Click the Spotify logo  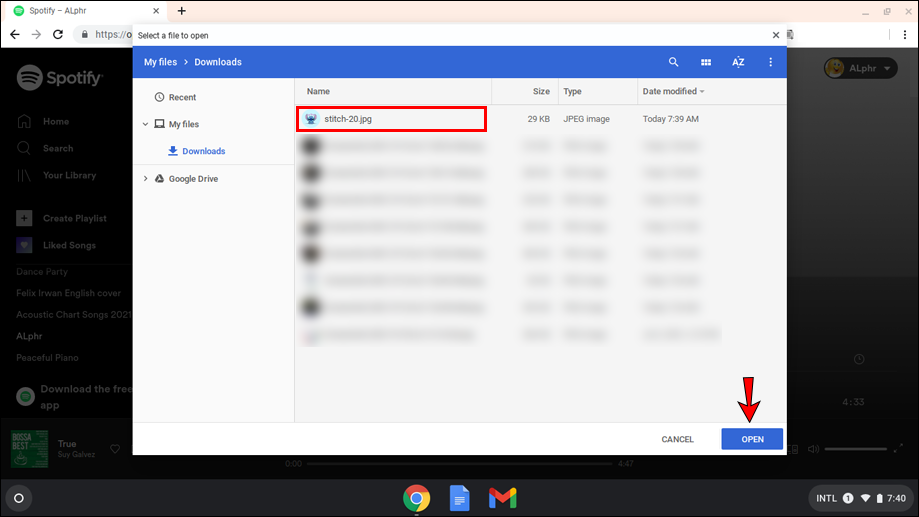60,77
